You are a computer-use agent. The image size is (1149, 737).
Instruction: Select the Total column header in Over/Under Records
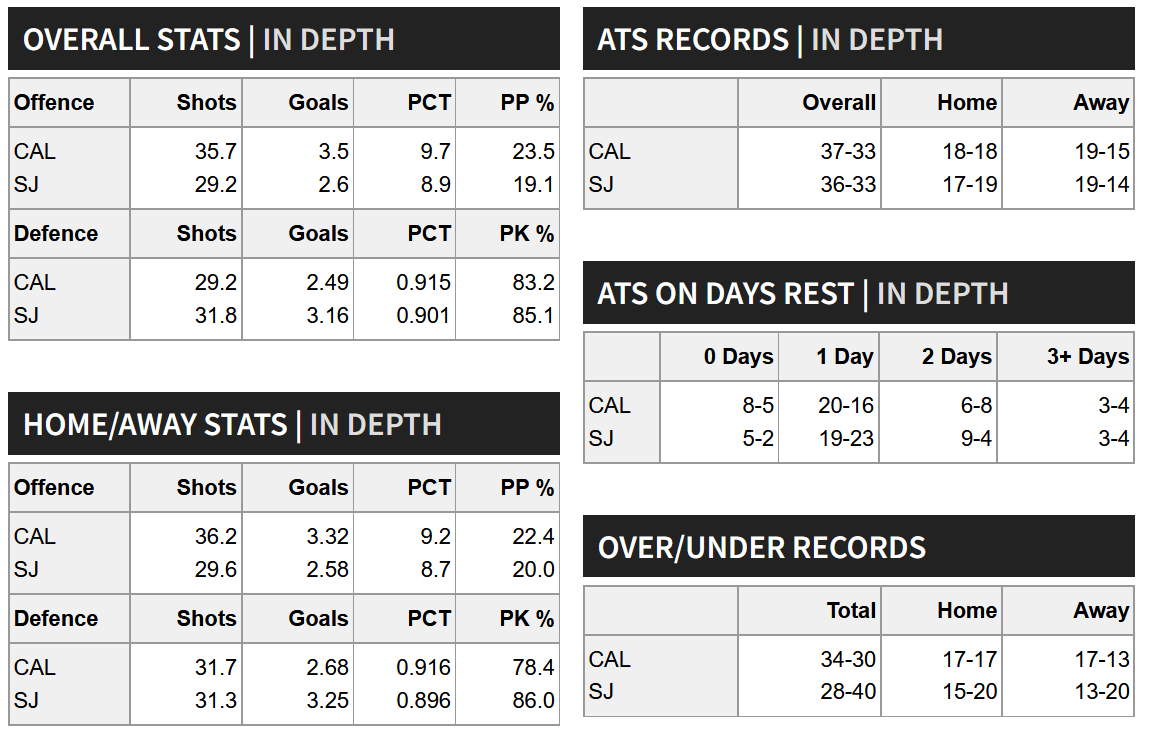click(x=851, y=610)
